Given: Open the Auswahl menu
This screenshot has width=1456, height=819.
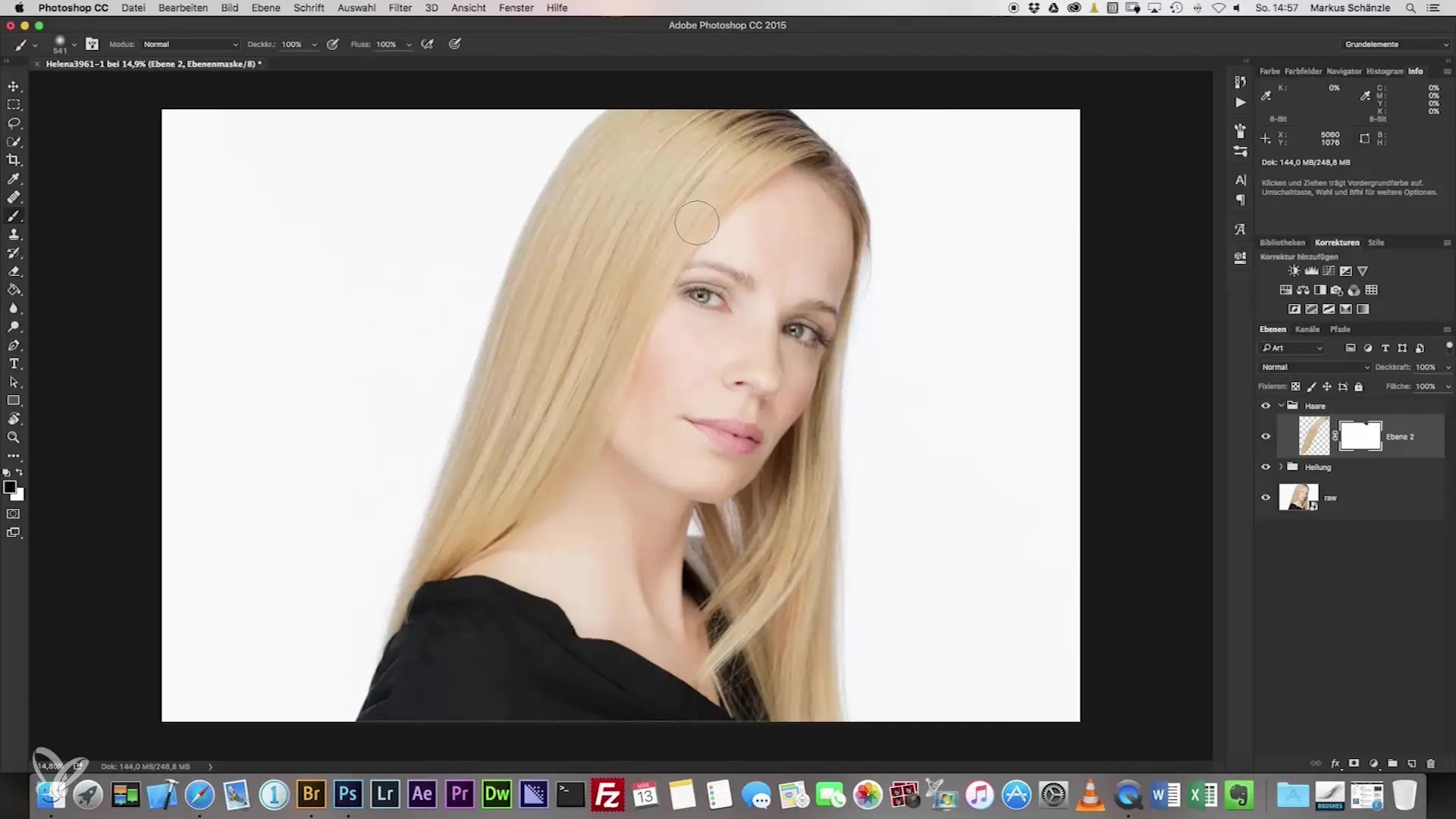Looking at the screenshot, I should click(356, 8).
